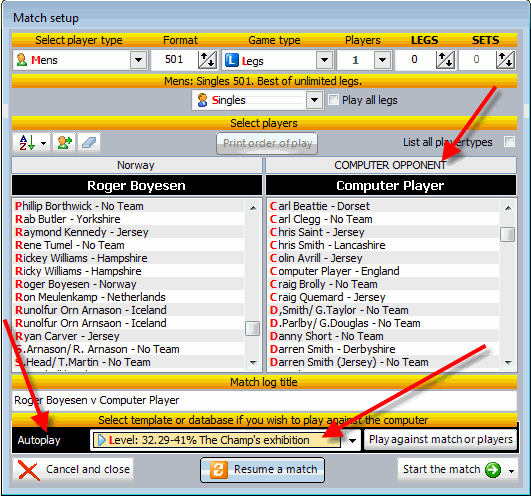Click the Match log title text field

pos(264,400)
